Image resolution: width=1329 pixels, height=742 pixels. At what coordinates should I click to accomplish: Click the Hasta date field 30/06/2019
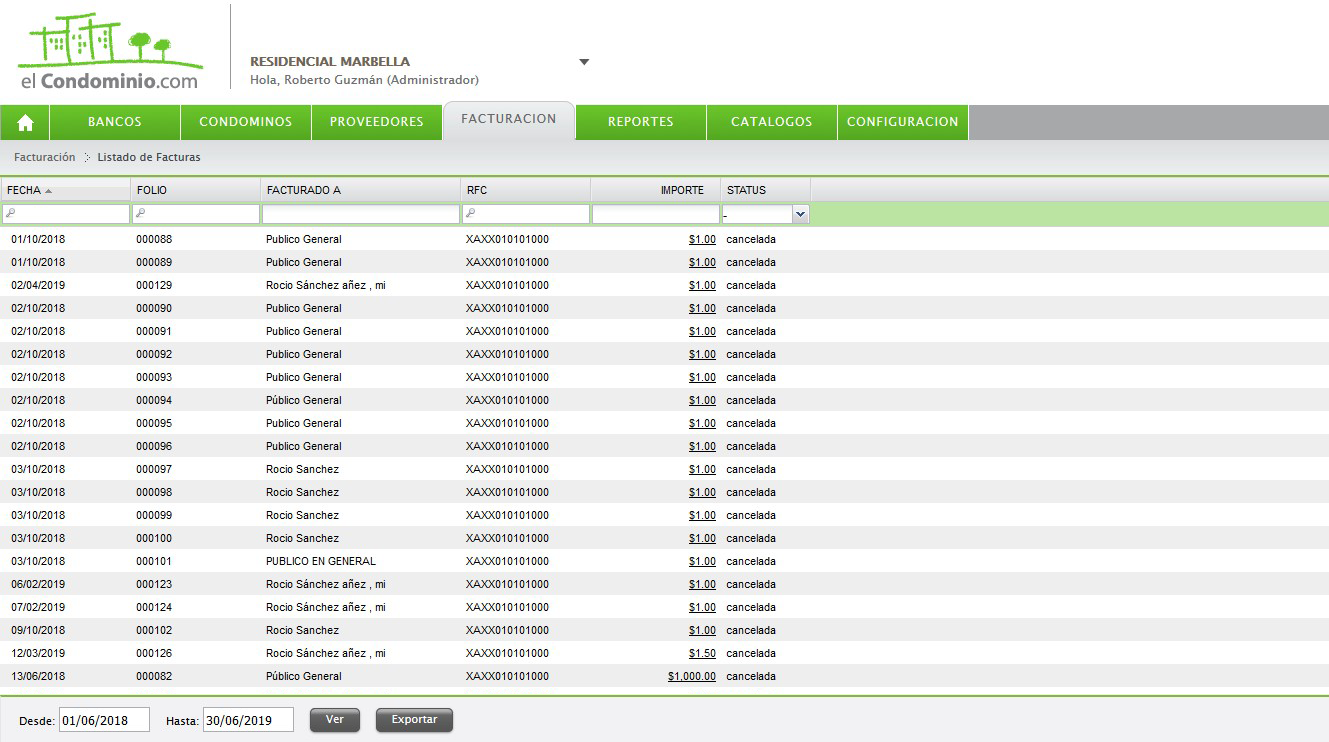pyautogui.click(x=248, y=720)
